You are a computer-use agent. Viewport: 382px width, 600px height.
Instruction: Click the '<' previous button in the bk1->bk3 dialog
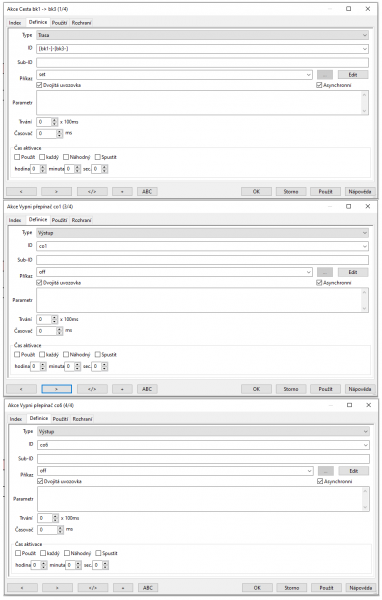click(x=21, y=191)
